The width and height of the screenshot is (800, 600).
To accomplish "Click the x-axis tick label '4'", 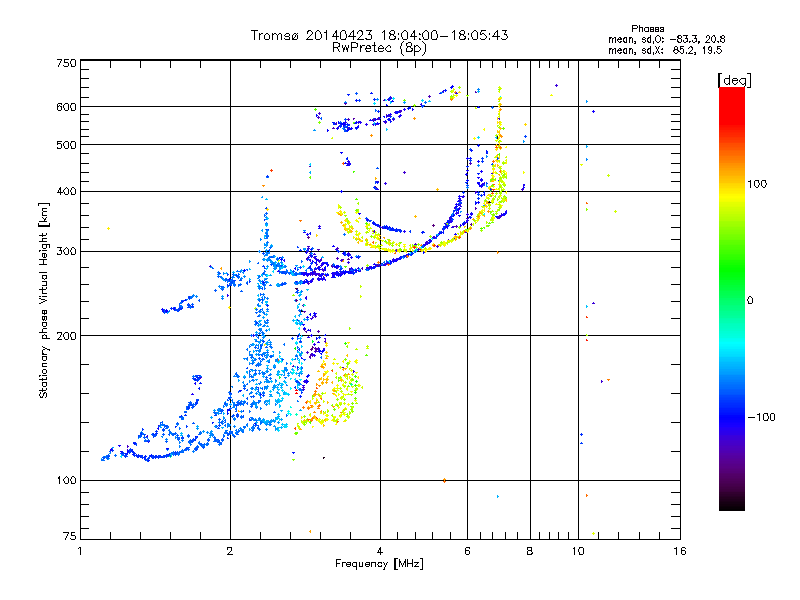I will pos(380,551).
